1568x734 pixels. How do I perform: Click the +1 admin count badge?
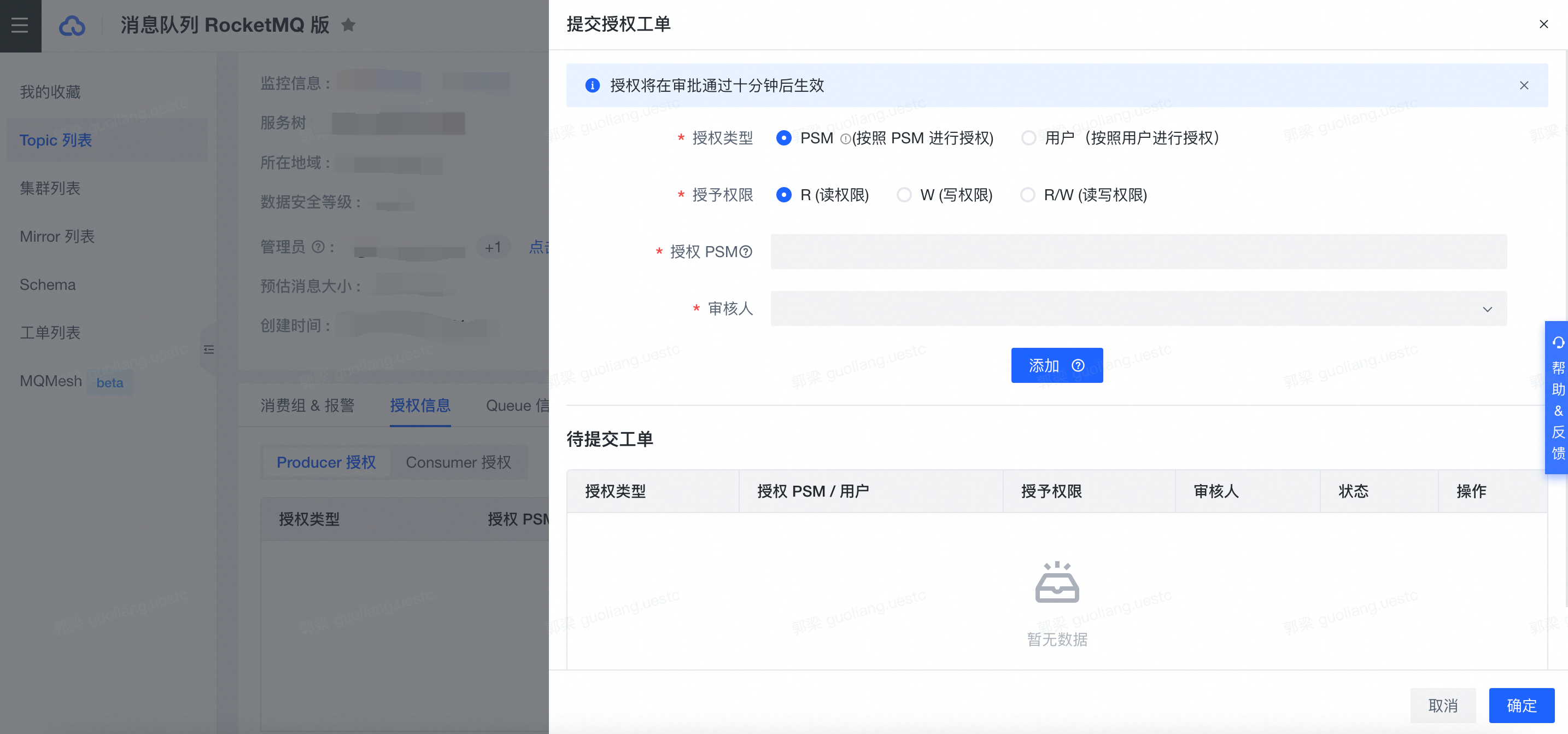coord(493,247)
